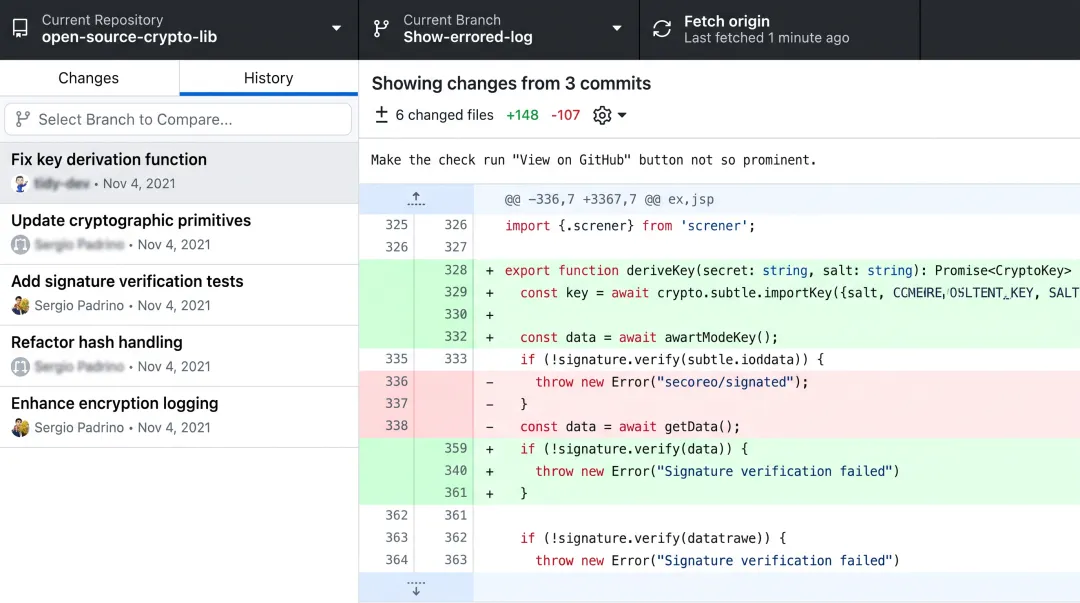Click removed line 336 throwing secoreo/signated

point(719,382)
